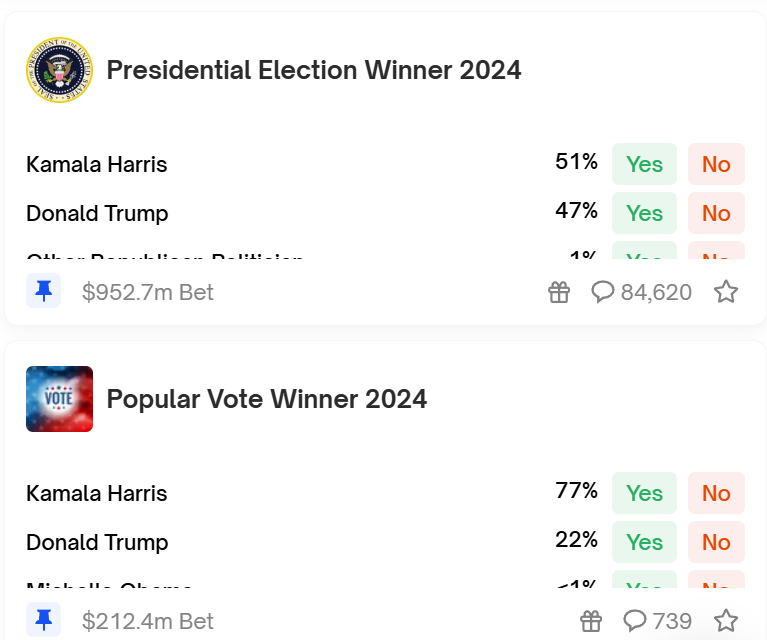The image size is (767, 640).
Task: Bet No on Kamala Harris for Popular Vote
Action: tap(716, 493)
